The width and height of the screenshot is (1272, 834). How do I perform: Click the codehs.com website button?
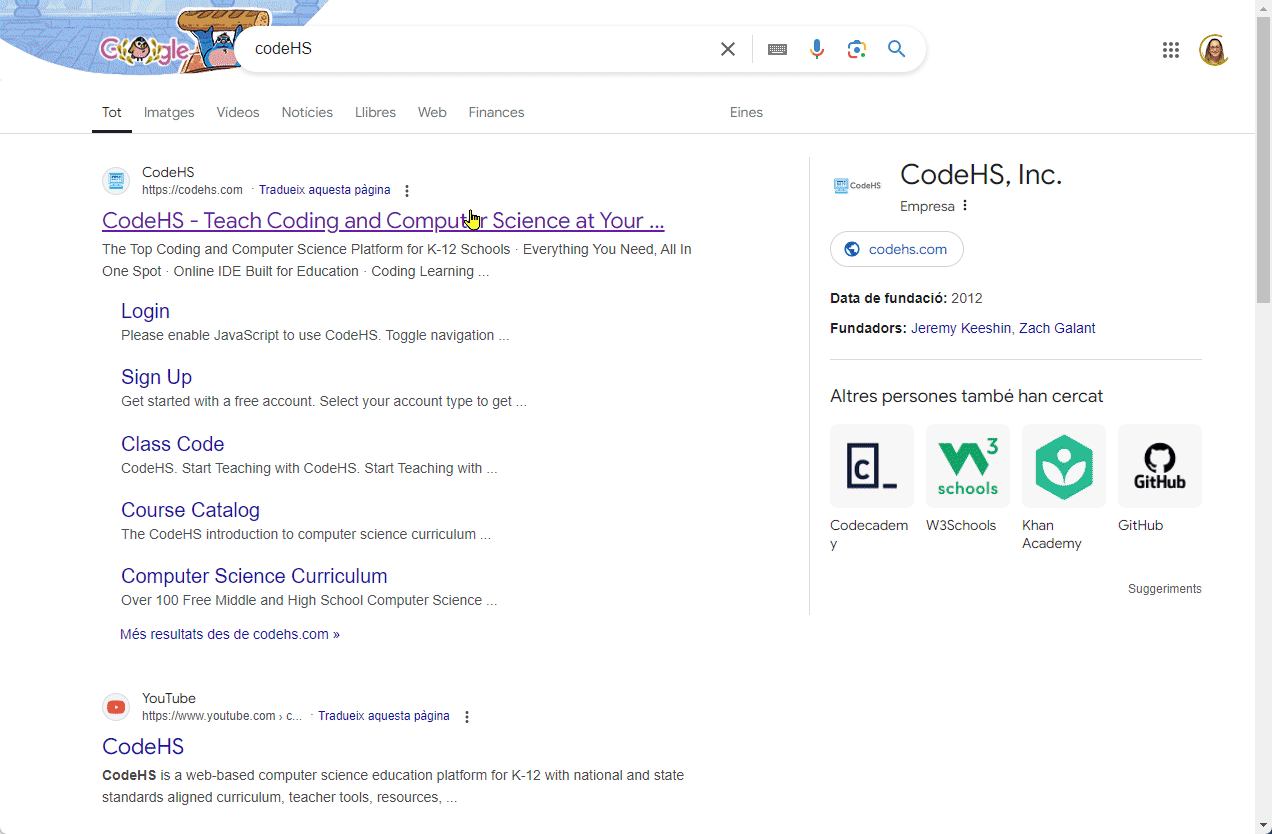click(x=896, y=249)
